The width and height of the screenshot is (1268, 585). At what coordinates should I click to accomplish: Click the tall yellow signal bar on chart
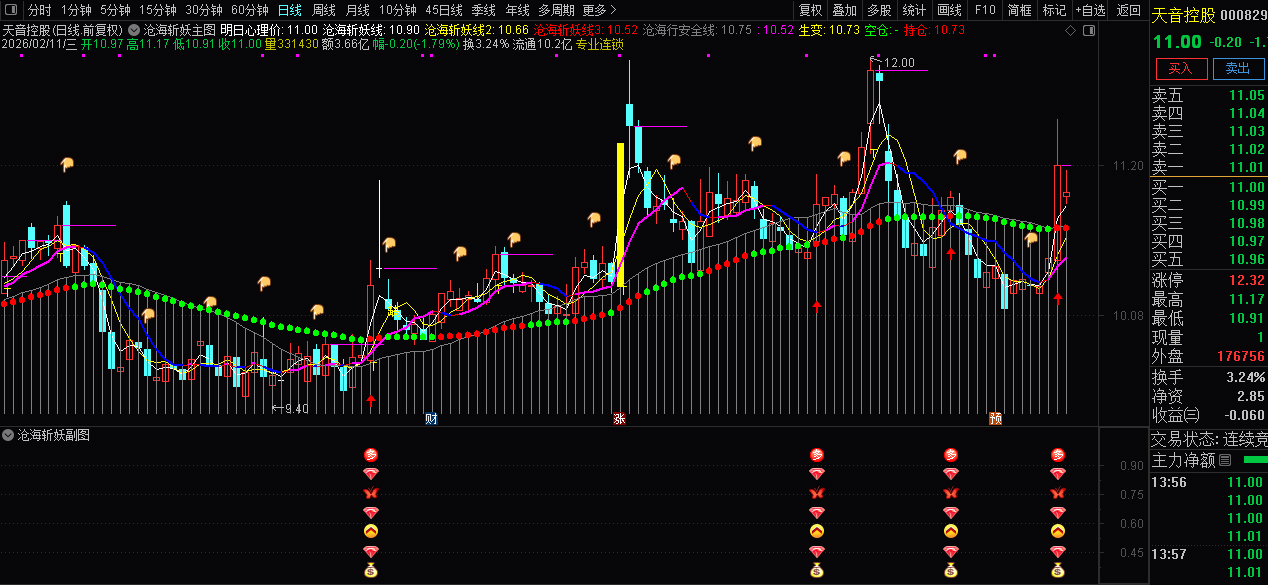point(620,215)
